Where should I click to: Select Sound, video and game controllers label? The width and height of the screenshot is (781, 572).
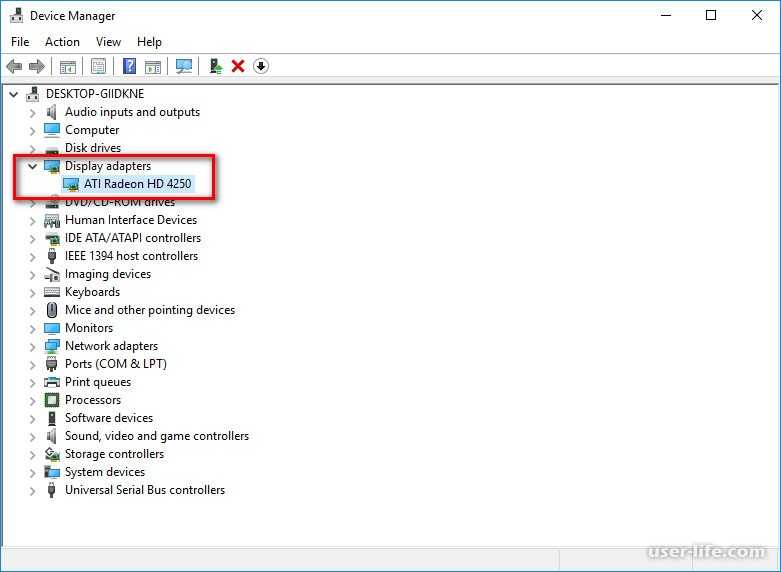tap(157, 436)
